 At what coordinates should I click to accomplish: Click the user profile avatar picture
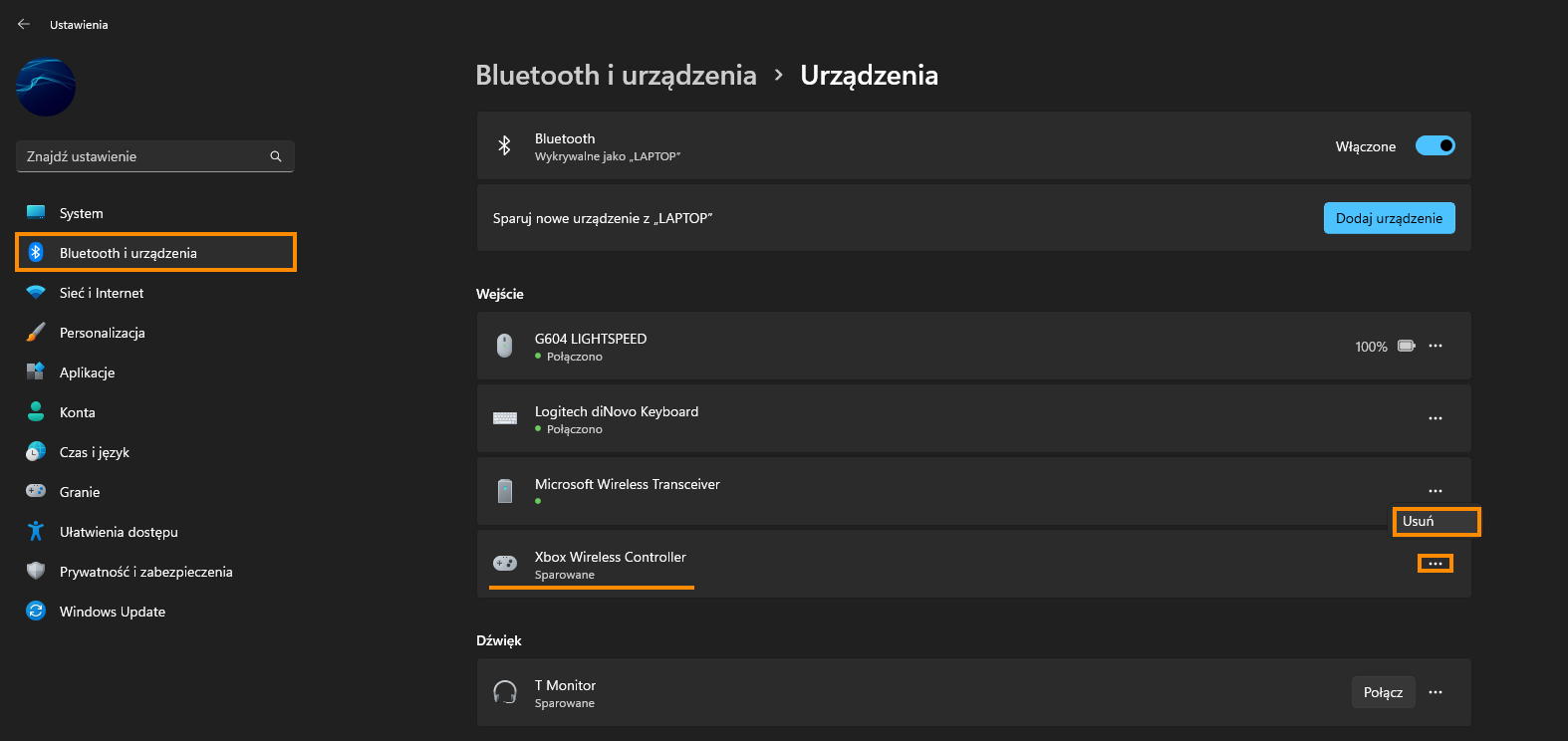(46, 87)
